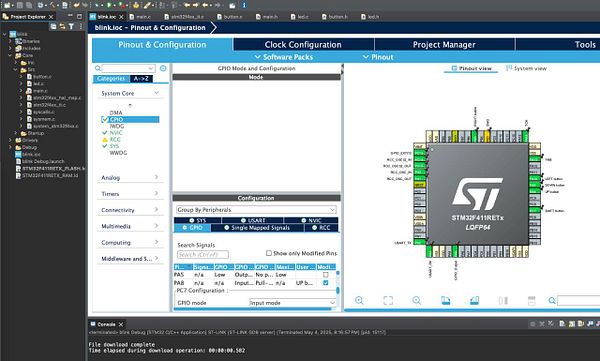Open the RCC configuration tab

pyautogui.click(x=321, y=228)
